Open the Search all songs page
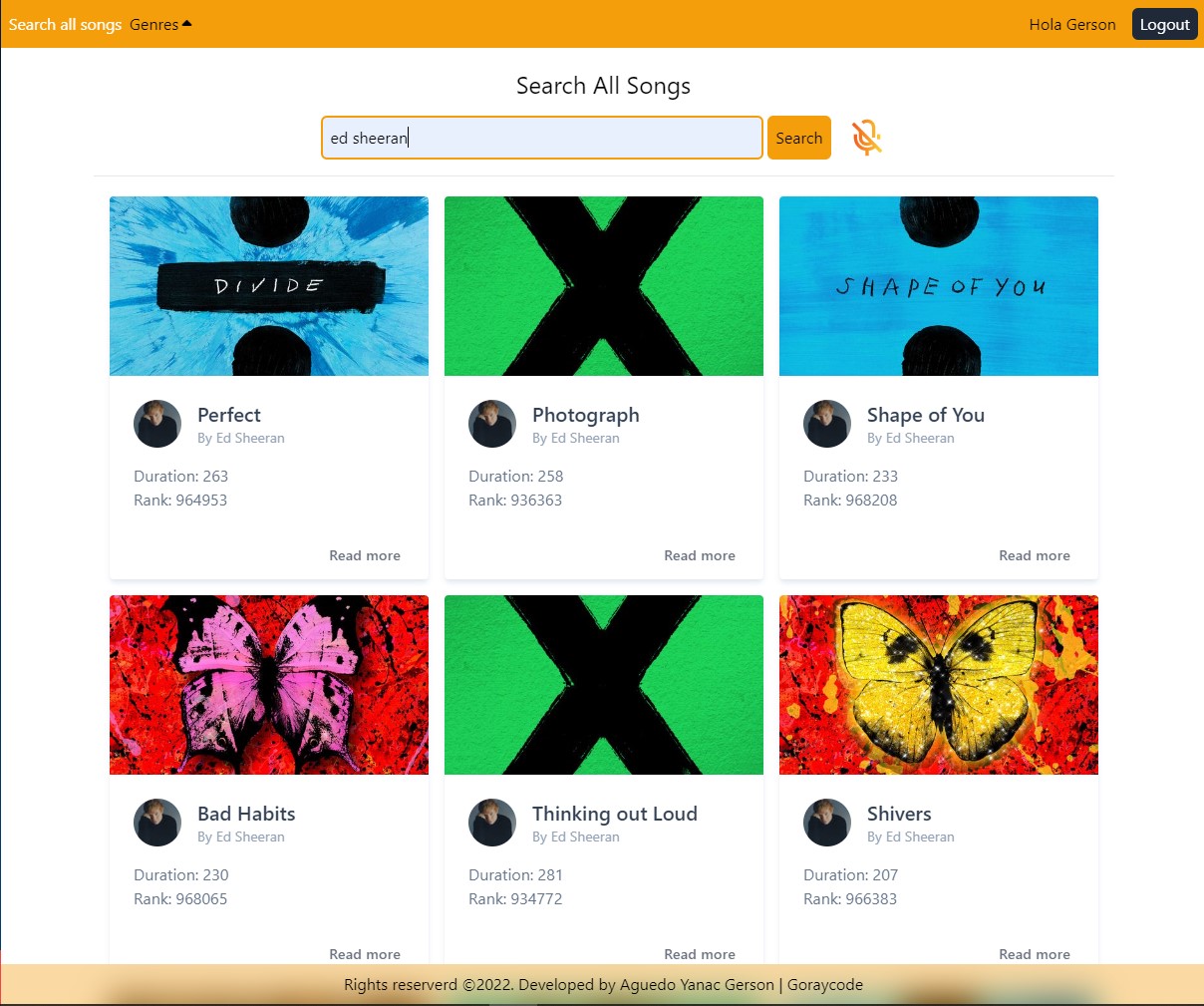This screenshot has height=1006, width=1204. point(65,24)
